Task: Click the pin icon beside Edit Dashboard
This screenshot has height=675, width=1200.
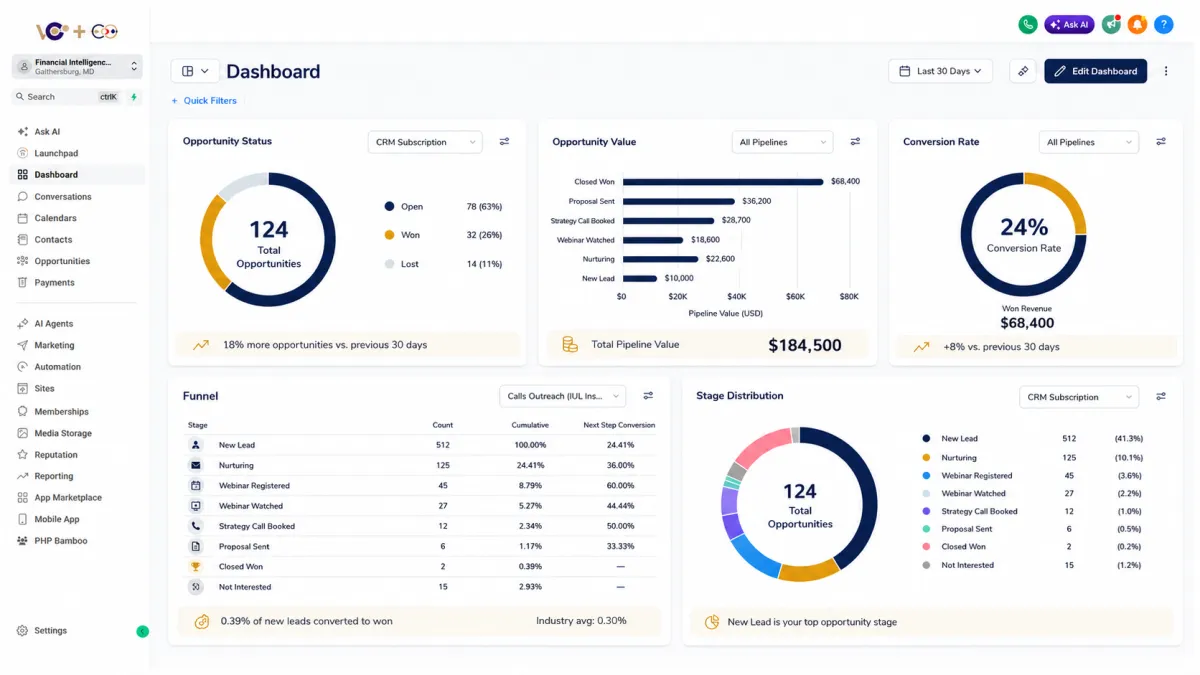Action: click(x=1022, y=71)
